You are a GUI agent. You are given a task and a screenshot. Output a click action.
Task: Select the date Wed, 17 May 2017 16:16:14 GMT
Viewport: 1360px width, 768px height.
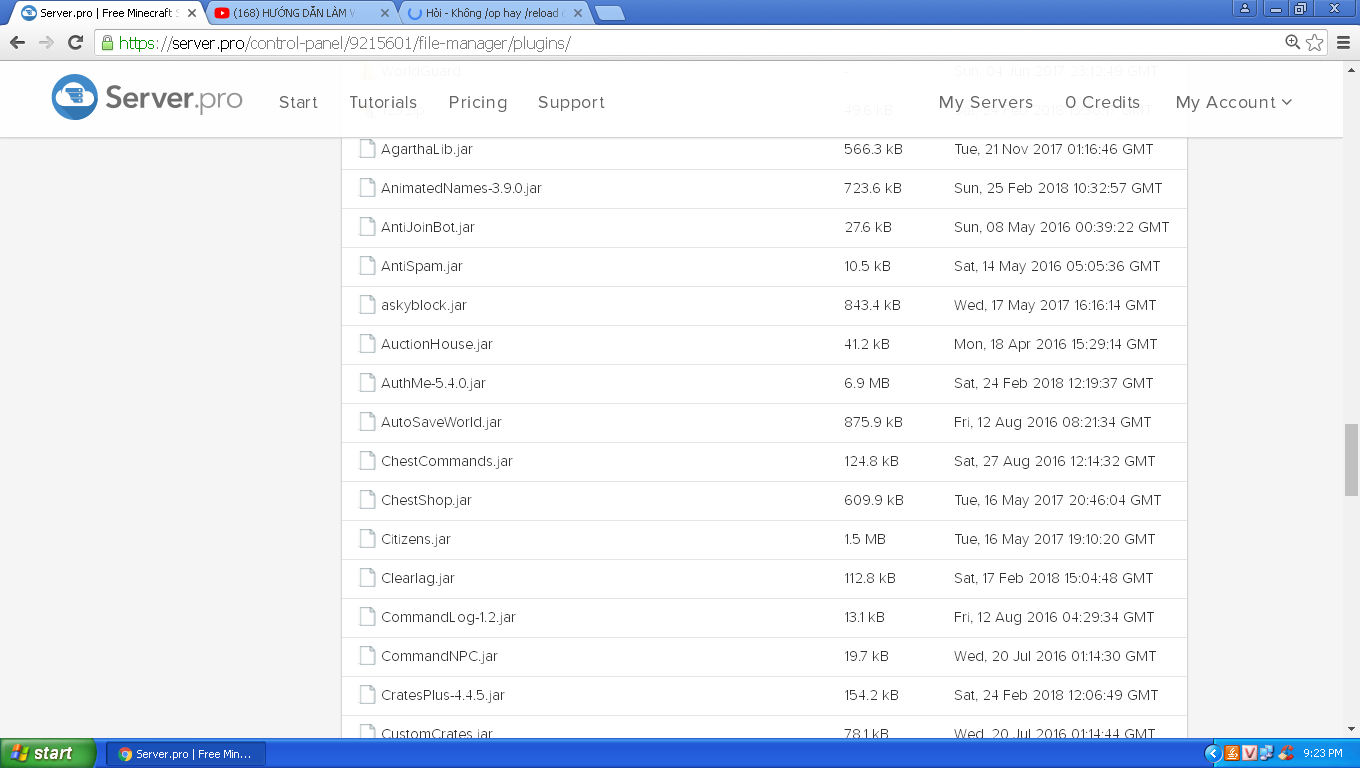coord(1055,305)
